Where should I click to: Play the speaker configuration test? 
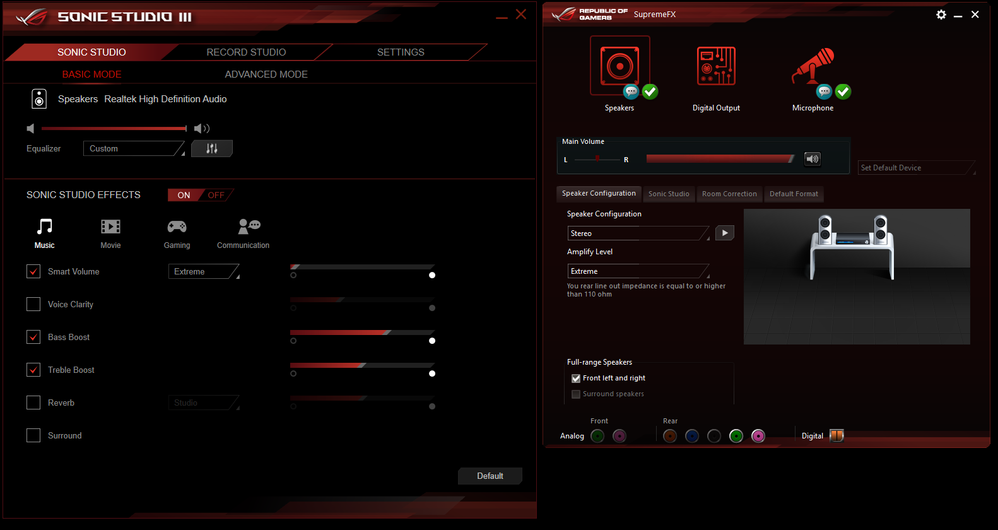(724, 233)
